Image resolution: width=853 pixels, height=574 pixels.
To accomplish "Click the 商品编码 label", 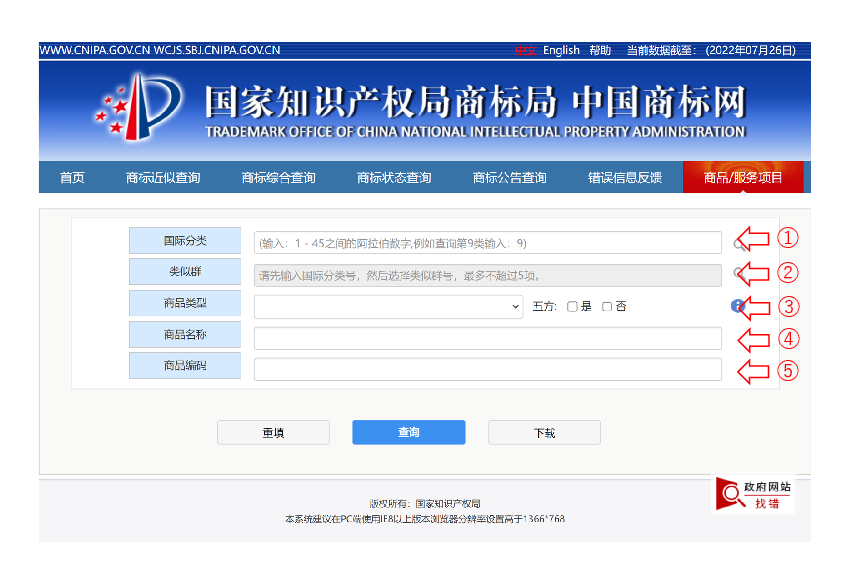I will pos(185,366).
